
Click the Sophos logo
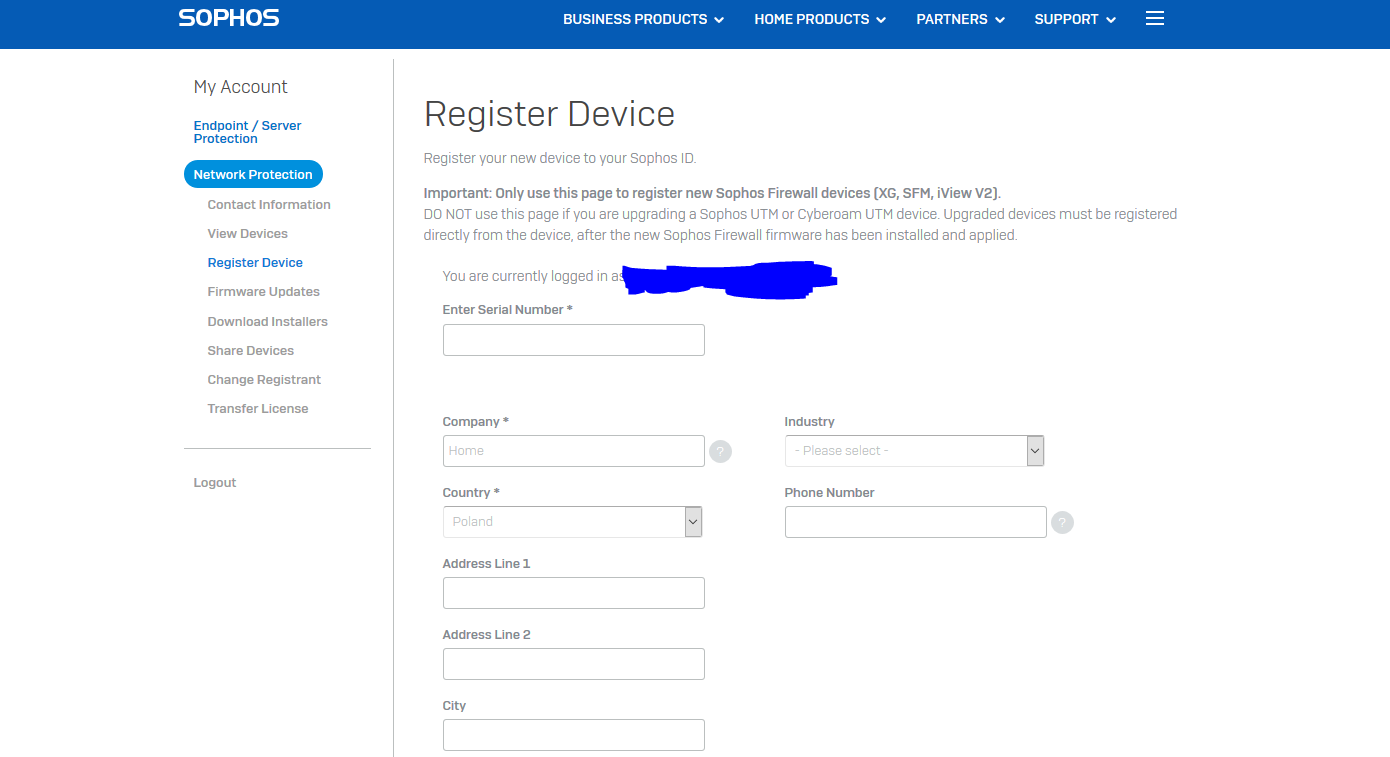[229, 18]
